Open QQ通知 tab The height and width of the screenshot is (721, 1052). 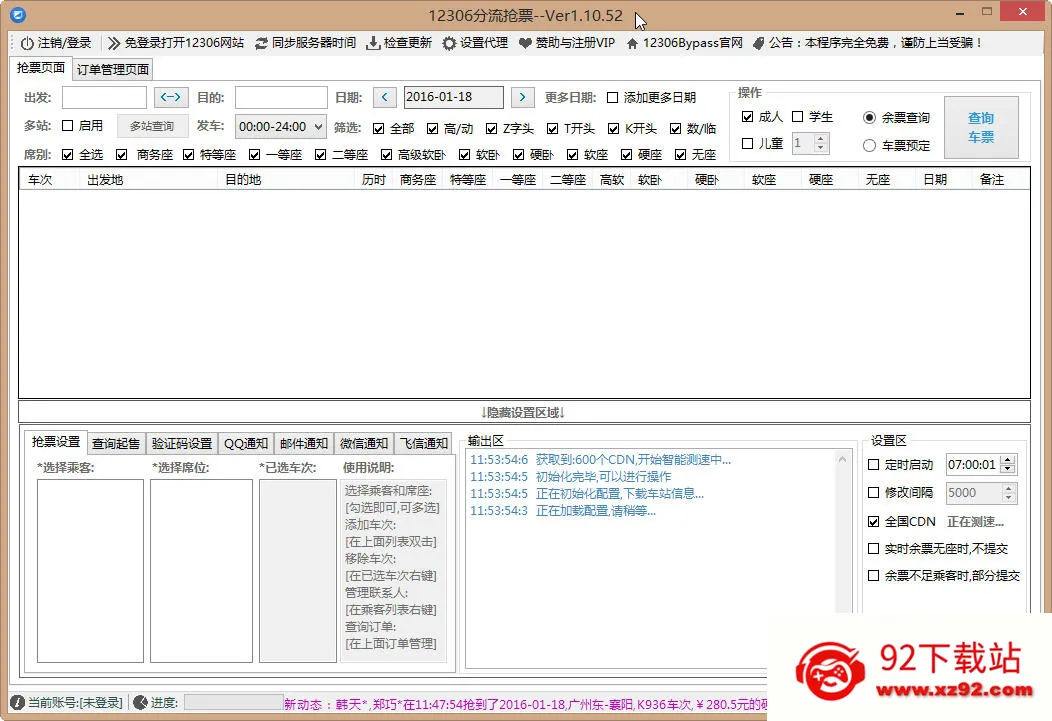click(246, 443)
